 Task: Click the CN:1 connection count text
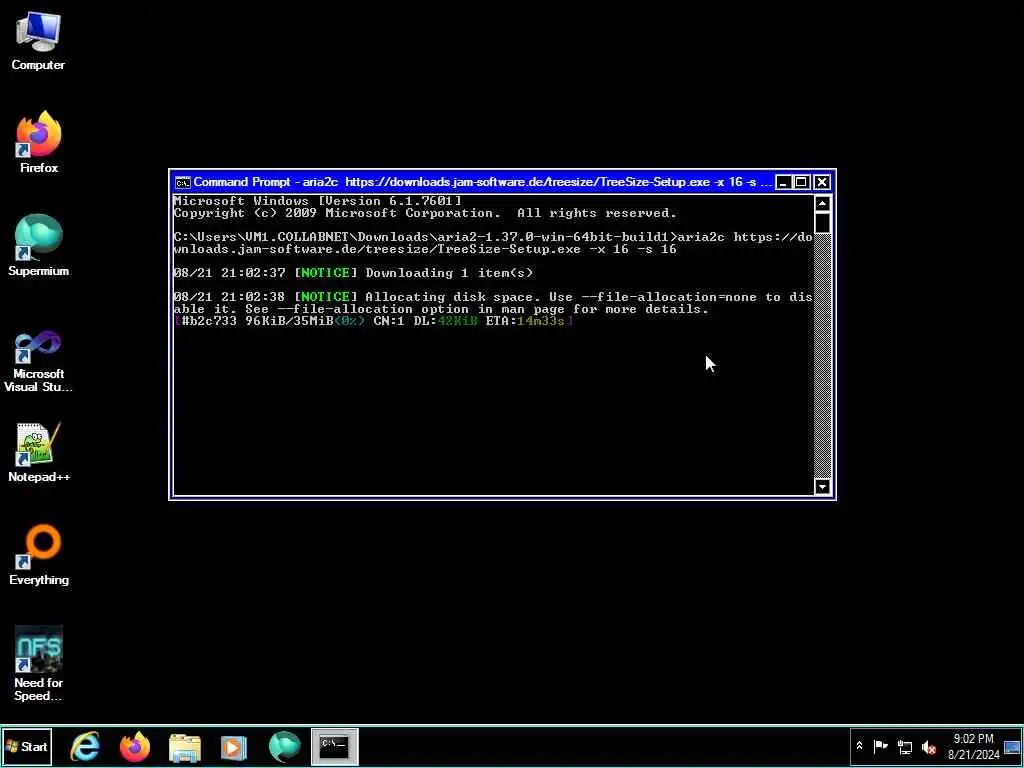click(x=389, y=321)
